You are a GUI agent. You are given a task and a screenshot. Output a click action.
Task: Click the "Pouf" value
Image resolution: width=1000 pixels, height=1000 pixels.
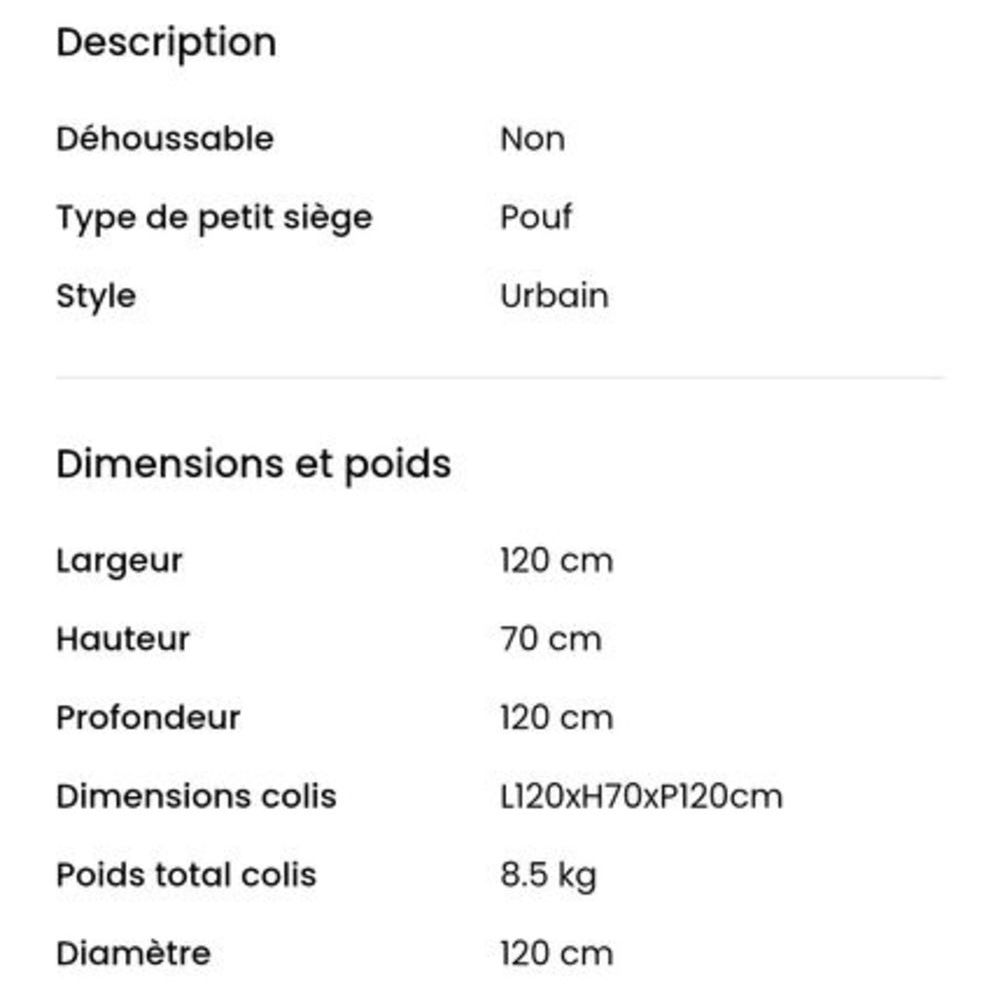click(536, 217)
